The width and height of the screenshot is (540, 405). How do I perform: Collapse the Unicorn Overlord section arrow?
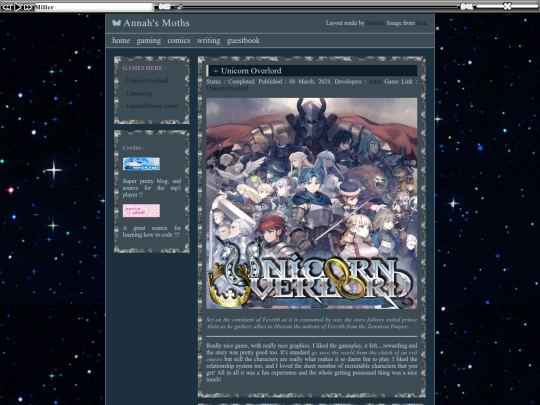pyautogui.click(x=216, y=71)
